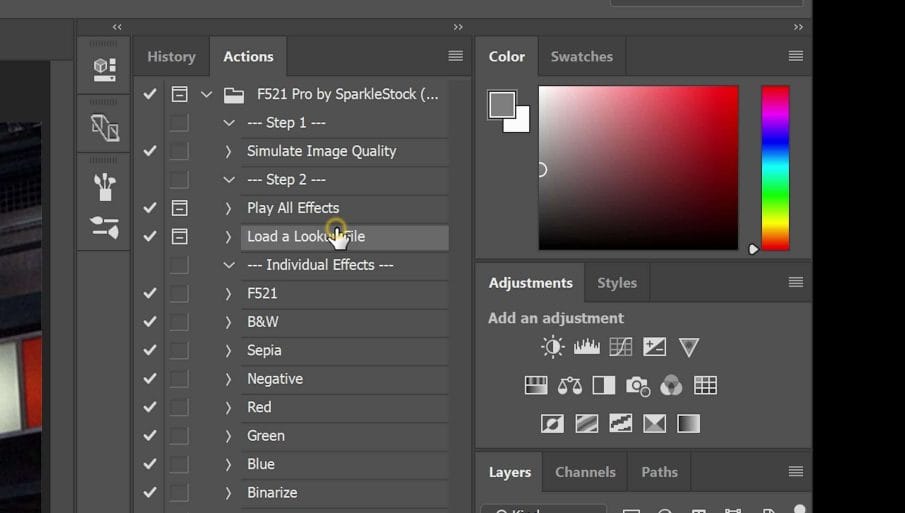
Task: Select the Binarize action
Action: tap(272, 492)
